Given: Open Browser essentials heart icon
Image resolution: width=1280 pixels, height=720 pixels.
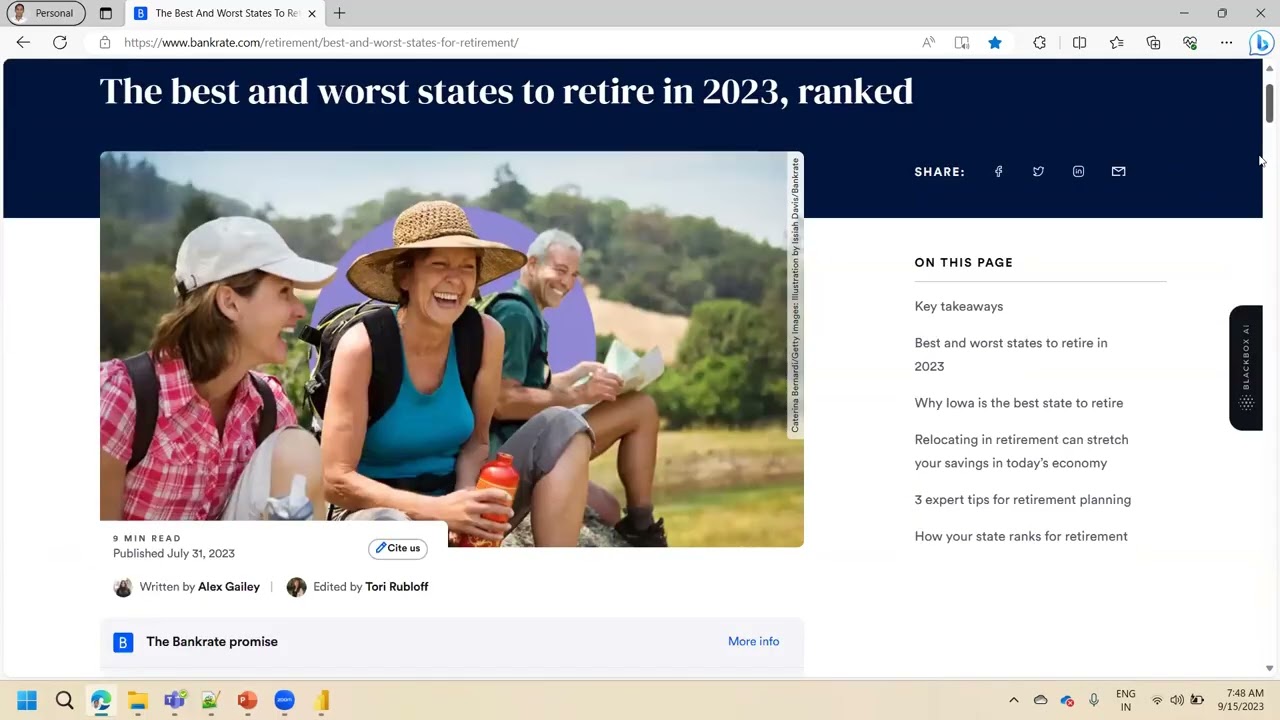Looking at the screenshot, I should tap(1190, 42).
